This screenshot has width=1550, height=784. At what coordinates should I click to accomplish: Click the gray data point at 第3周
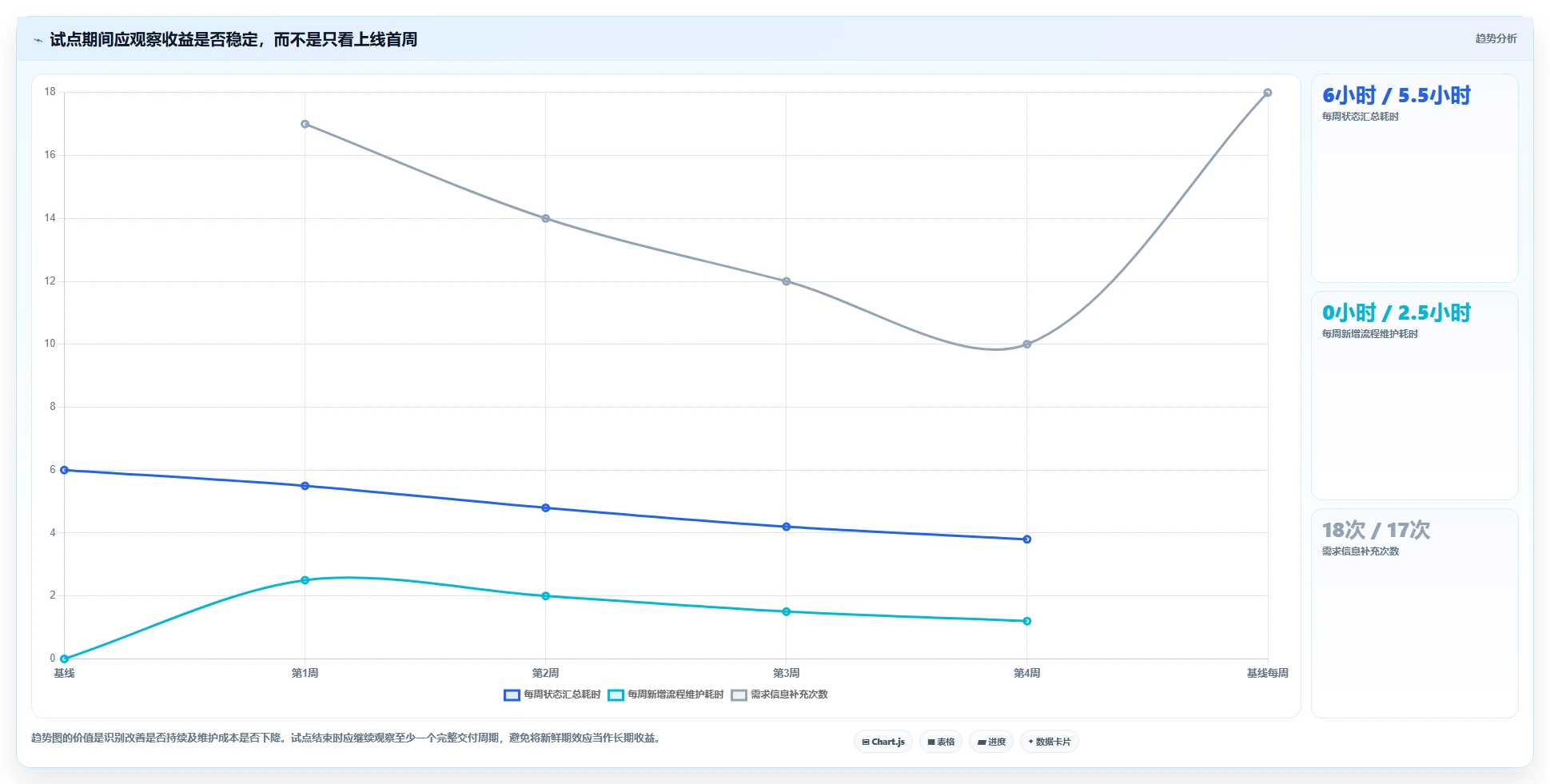click(x=786, y=281)
